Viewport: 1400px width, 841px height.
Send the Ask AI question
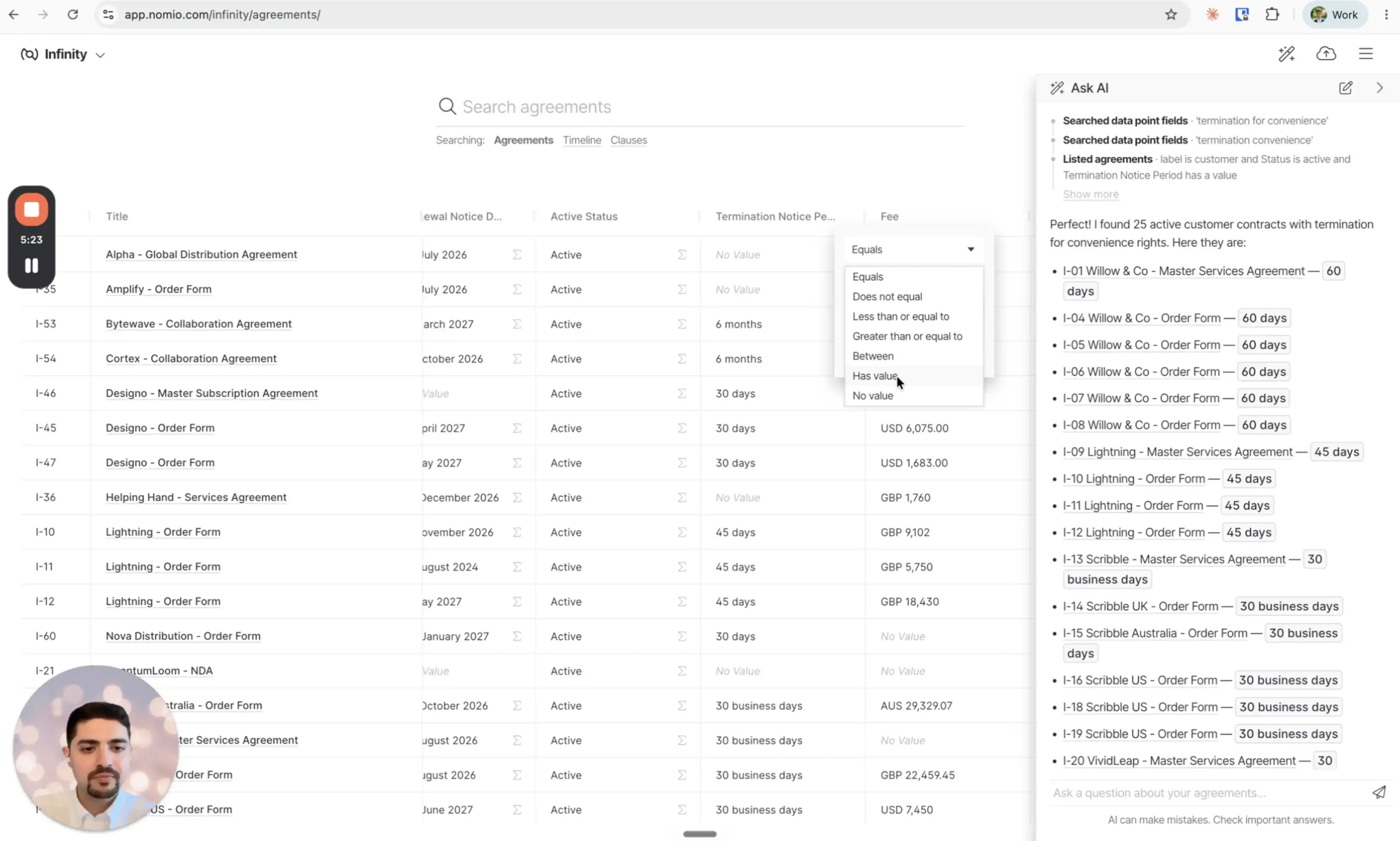(1379, 792)
